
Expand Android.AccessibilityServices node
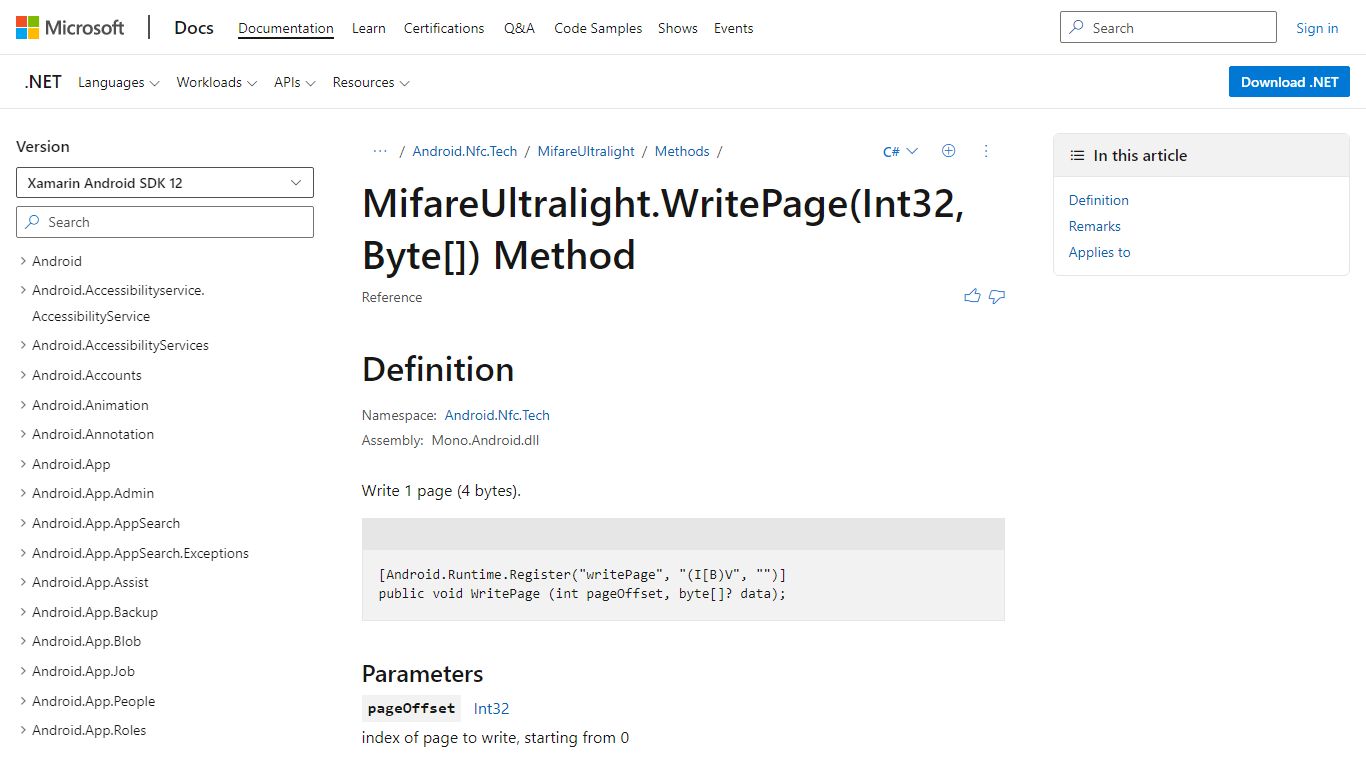[23, 345]
